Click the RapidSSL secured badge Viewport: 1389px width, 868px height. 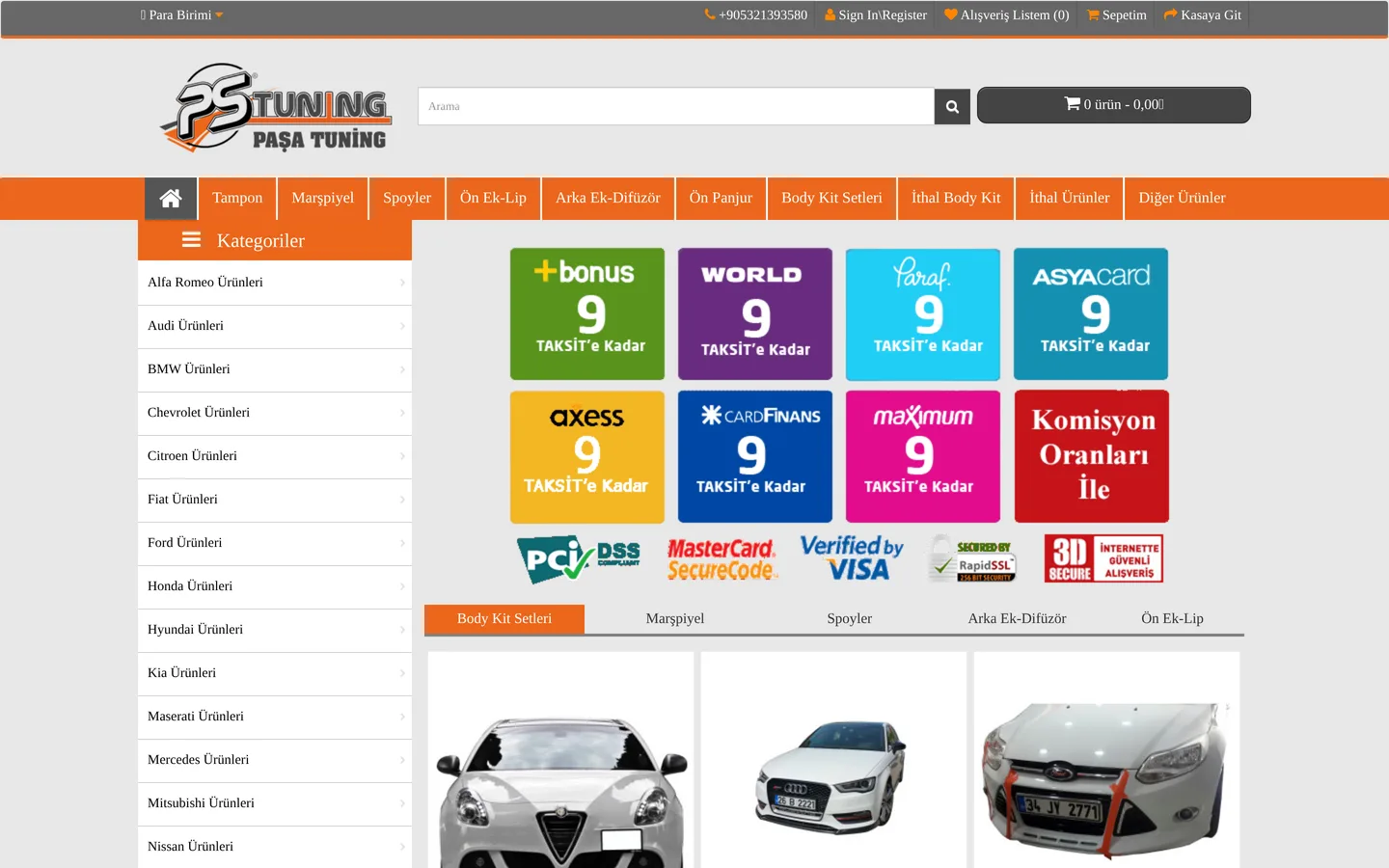click(x=972, y=560)
